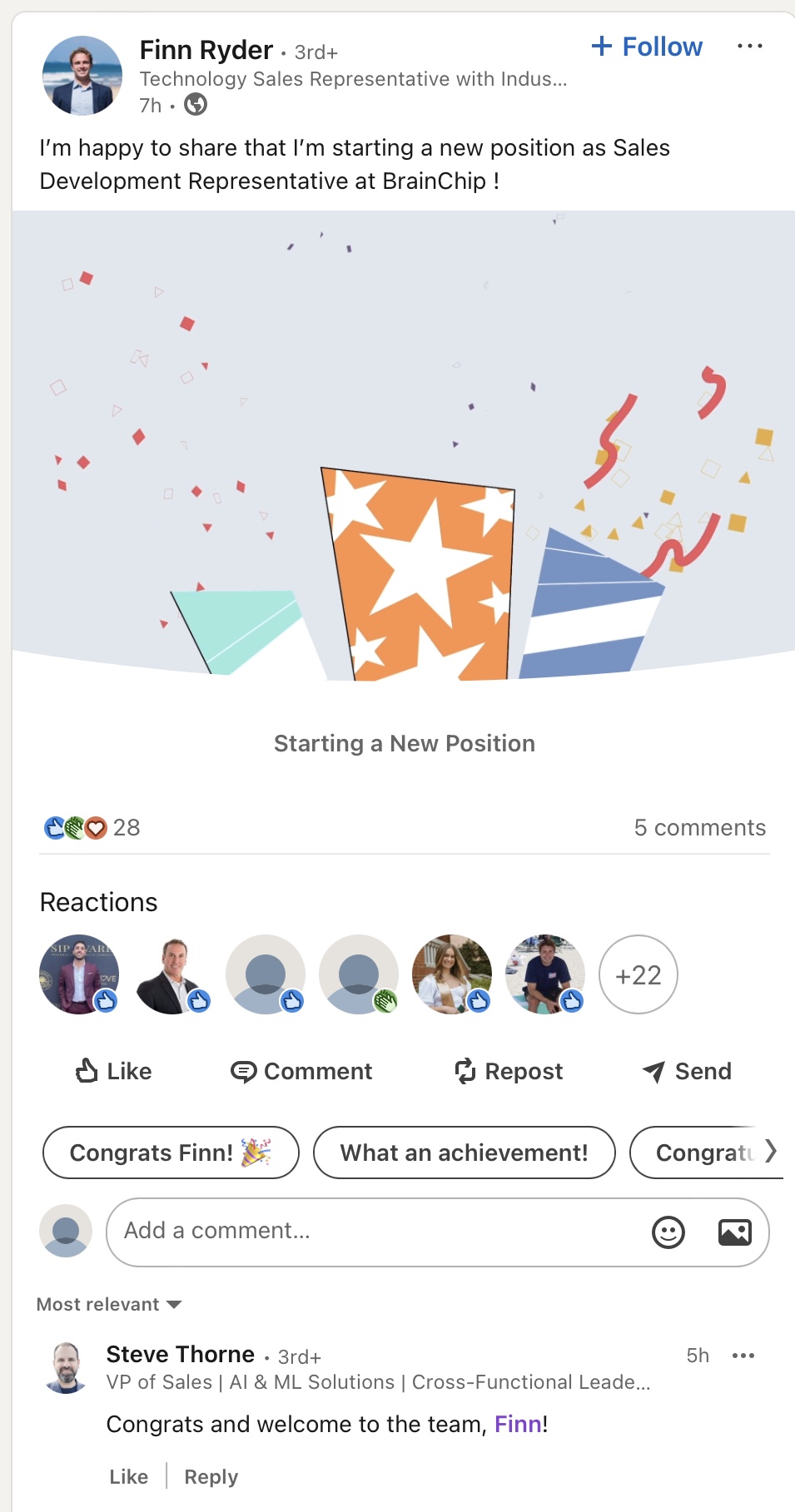Click the Like thumbs-up icon on post
795x1512 pixels.
click(x=87, y=1071)
